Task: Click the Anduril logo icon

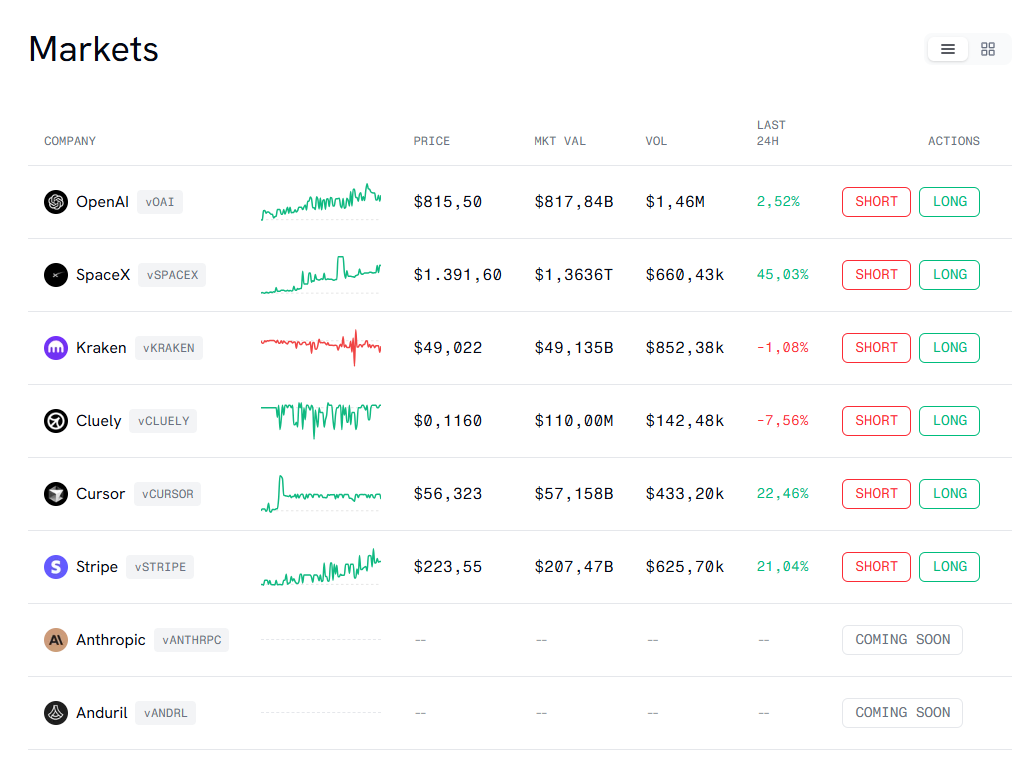Action: (55, 712)
